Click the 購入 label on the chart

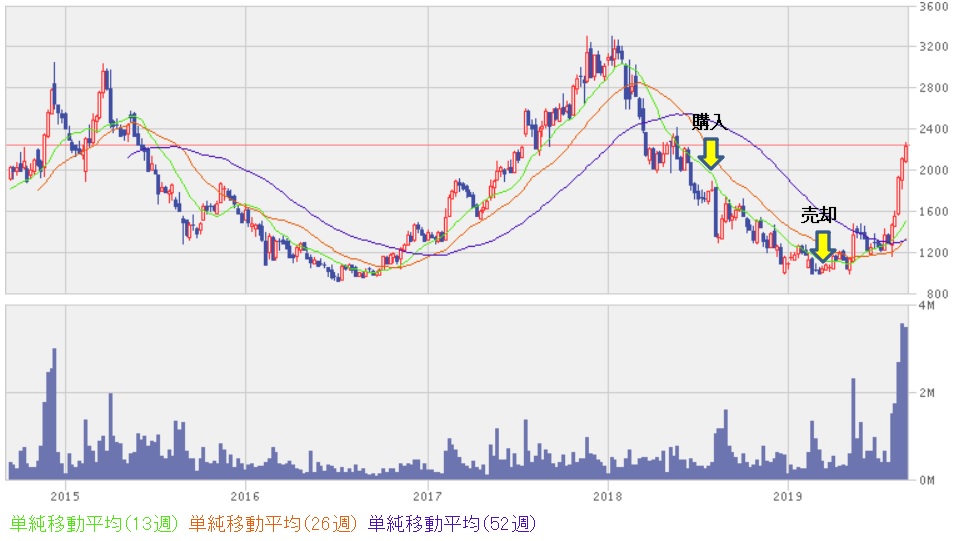(710, 122)
